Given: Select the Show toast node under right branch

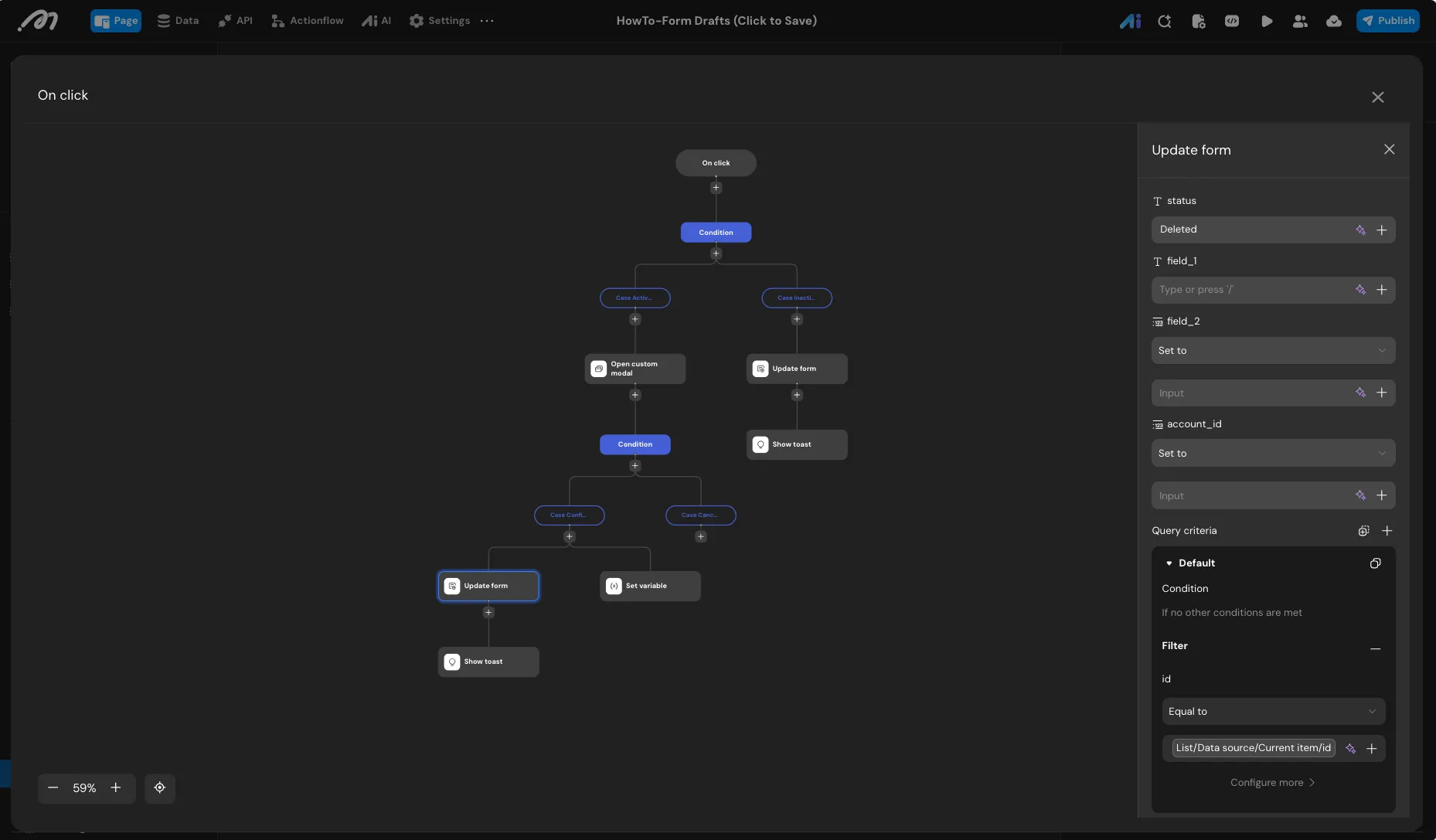Looking at the screenshot, I should coord(797,444).
